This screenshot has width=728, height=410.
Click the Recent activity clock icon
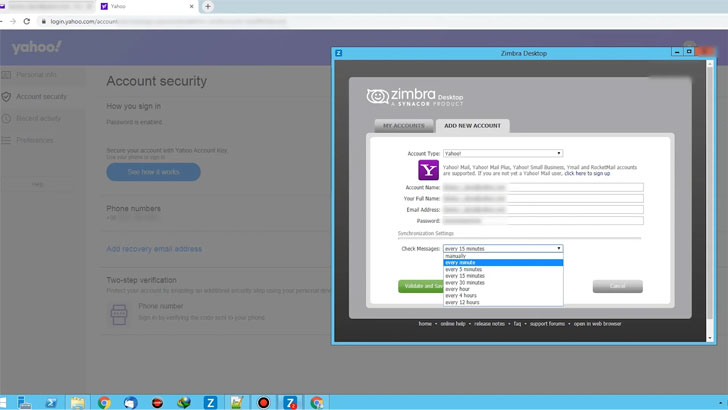[x=6, y=118]
